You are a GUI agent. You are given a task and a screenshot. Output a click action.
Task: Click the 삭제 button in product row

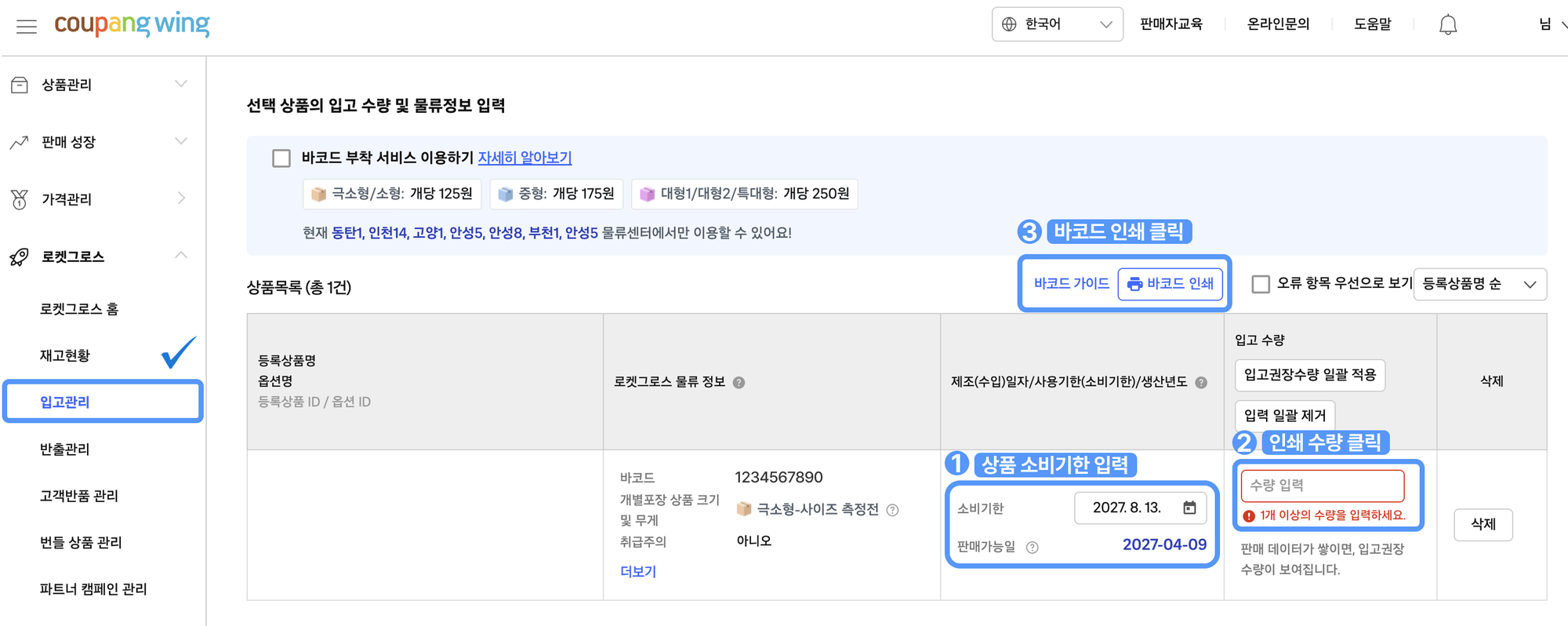1483,524
